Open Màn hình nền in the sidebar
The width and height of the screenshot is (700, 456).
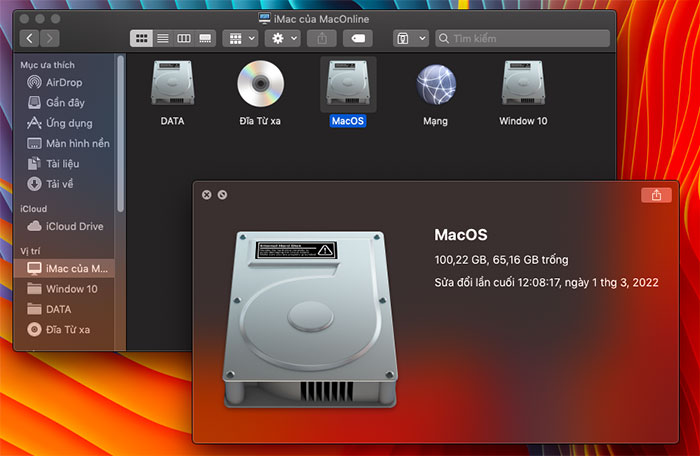[68, 143]
